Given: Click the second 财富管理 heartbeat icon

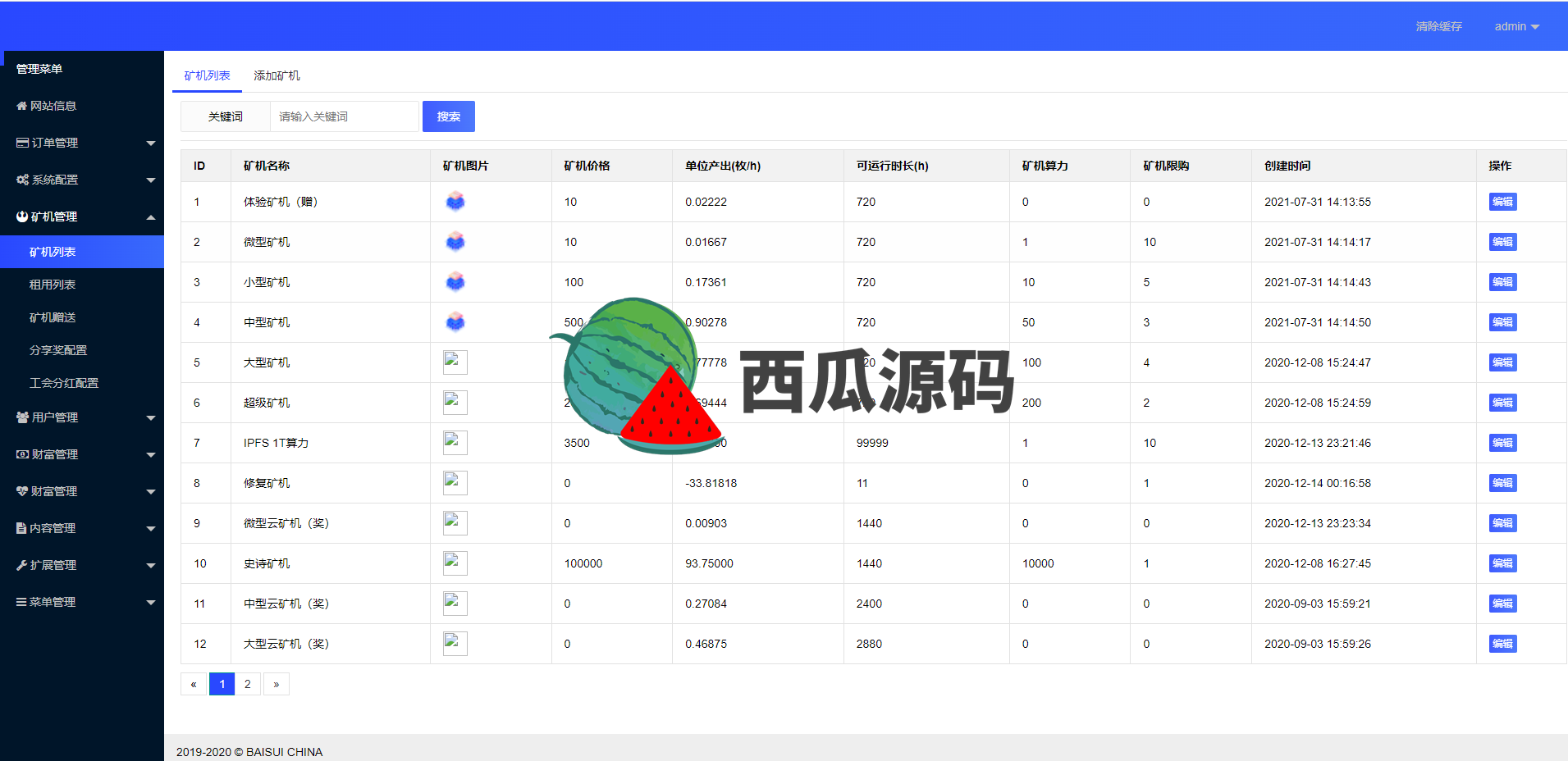Looking at the screenshot, I should tap(22, 491).
